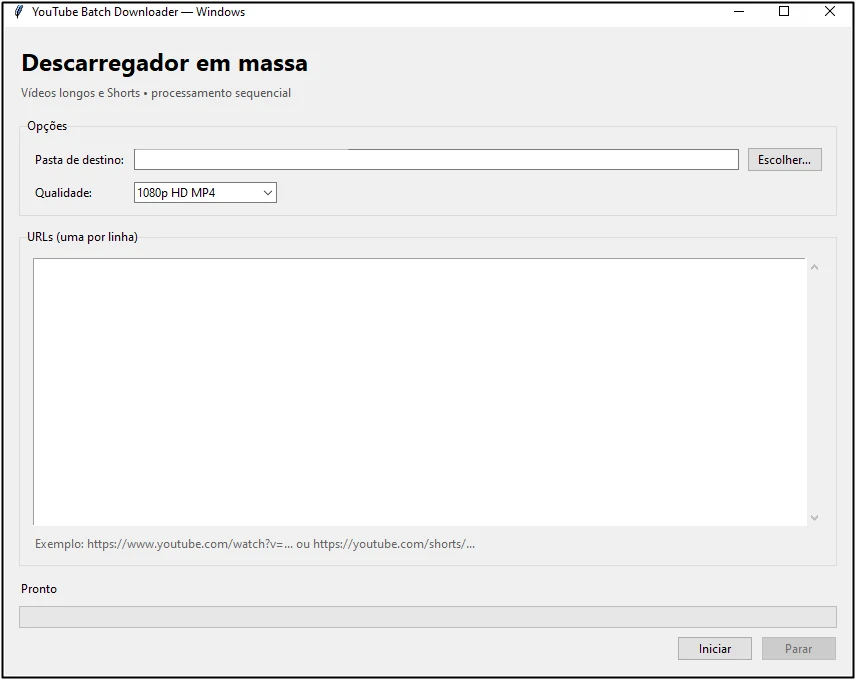Viewport: 856px width, 680px height.
Task: Click the URL list scroll-up arrow
Action: point(815,267)
